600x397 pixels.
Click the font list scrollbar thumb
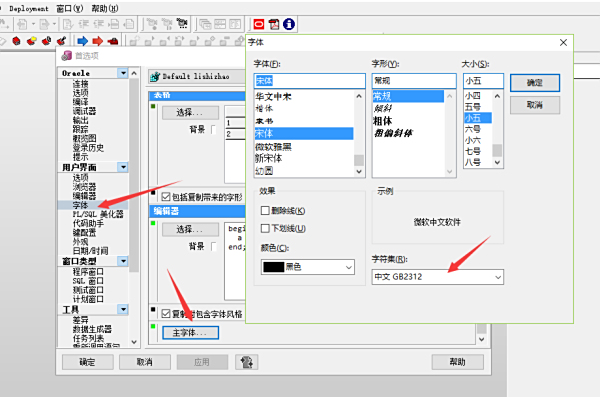(x=359, y=160)
